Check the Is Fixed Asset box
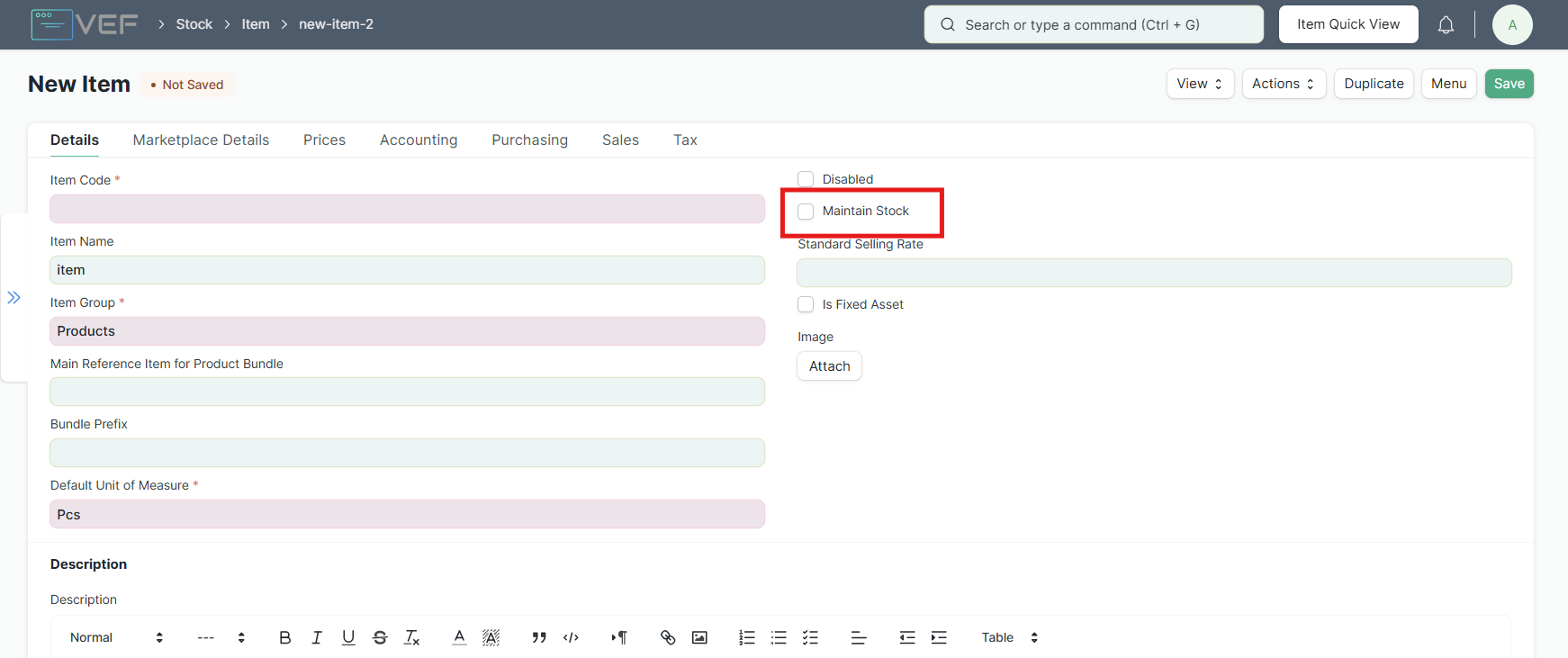Image resolution: width=1568 pixels, height=658 pixels. point(806,304)
